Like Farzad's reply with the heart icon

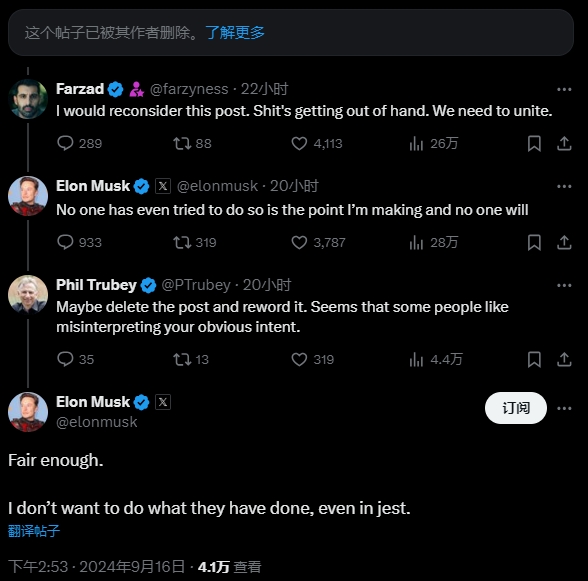pos(299,143)
